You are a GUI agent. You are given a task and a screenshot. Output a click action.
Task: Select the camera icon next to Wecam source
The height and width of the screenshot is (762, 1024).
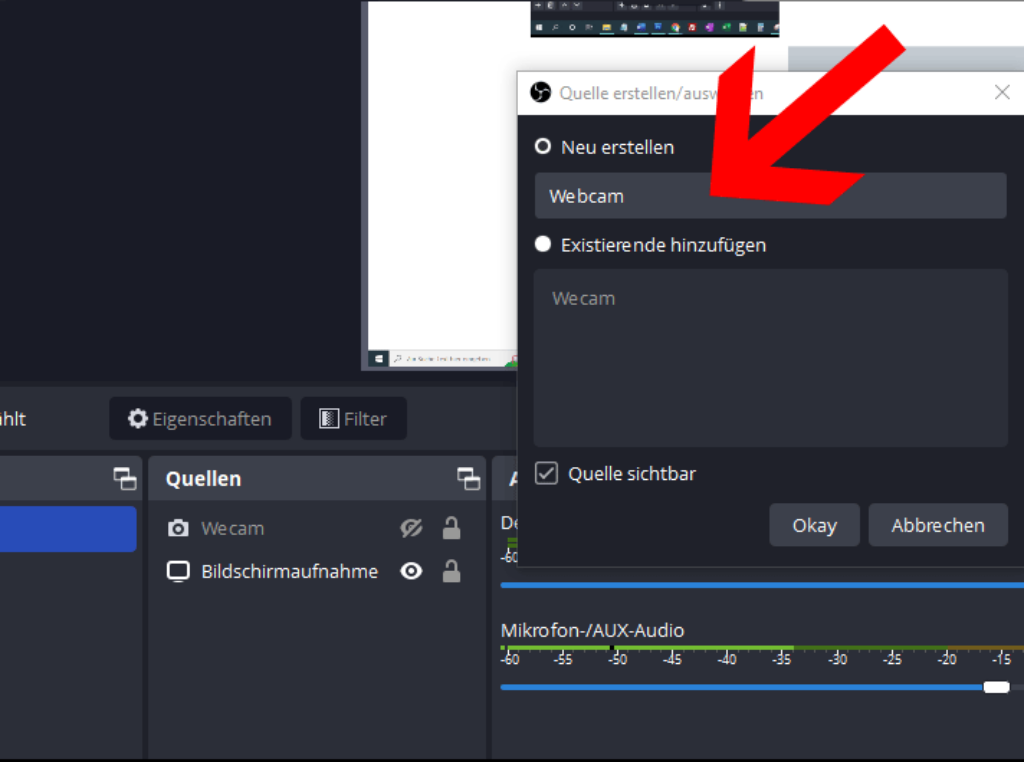(x=180, y=528)
